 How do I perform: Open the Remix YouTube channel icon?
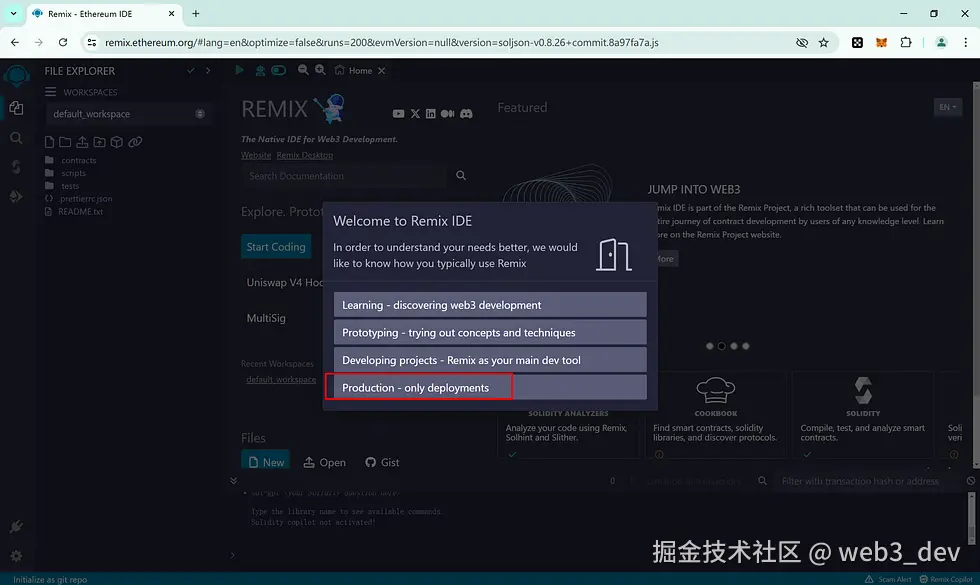click(398, 114)
